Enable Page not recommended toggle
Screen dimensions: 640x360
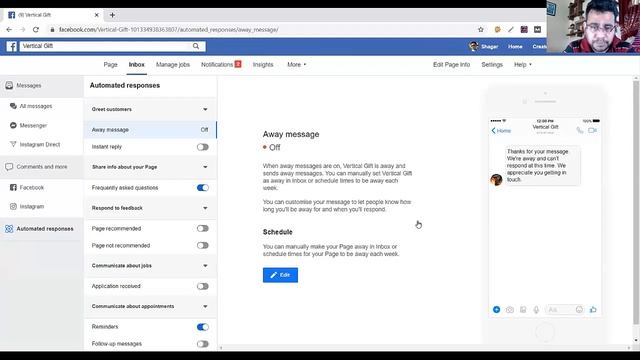tap(202, 245)
